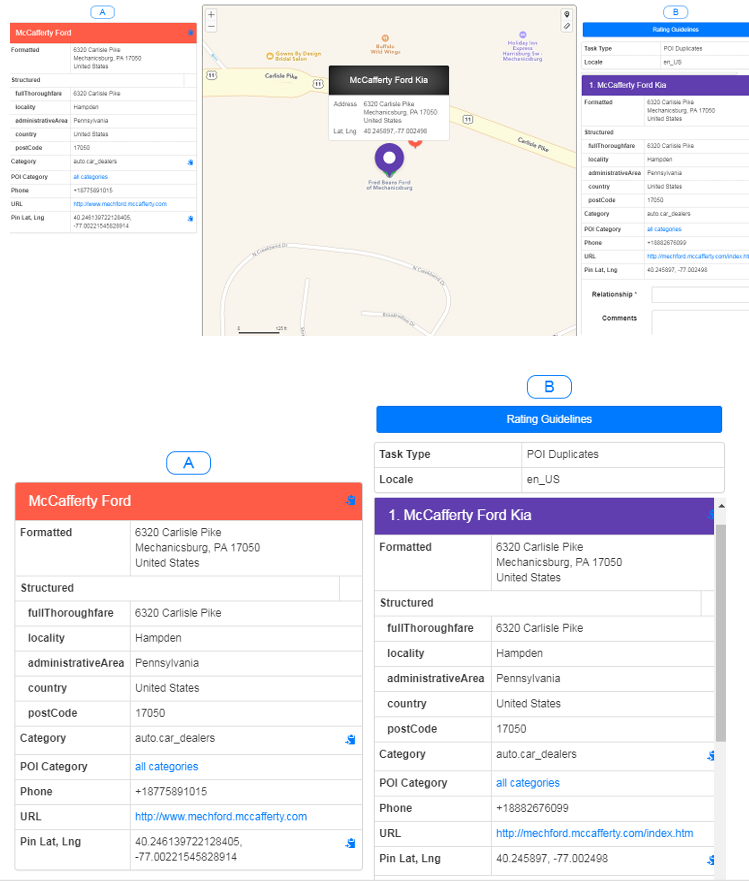Open Rating Guidelines in the small top panel
The height and width of the screenshot is (881, 749).
pos(666,30)
